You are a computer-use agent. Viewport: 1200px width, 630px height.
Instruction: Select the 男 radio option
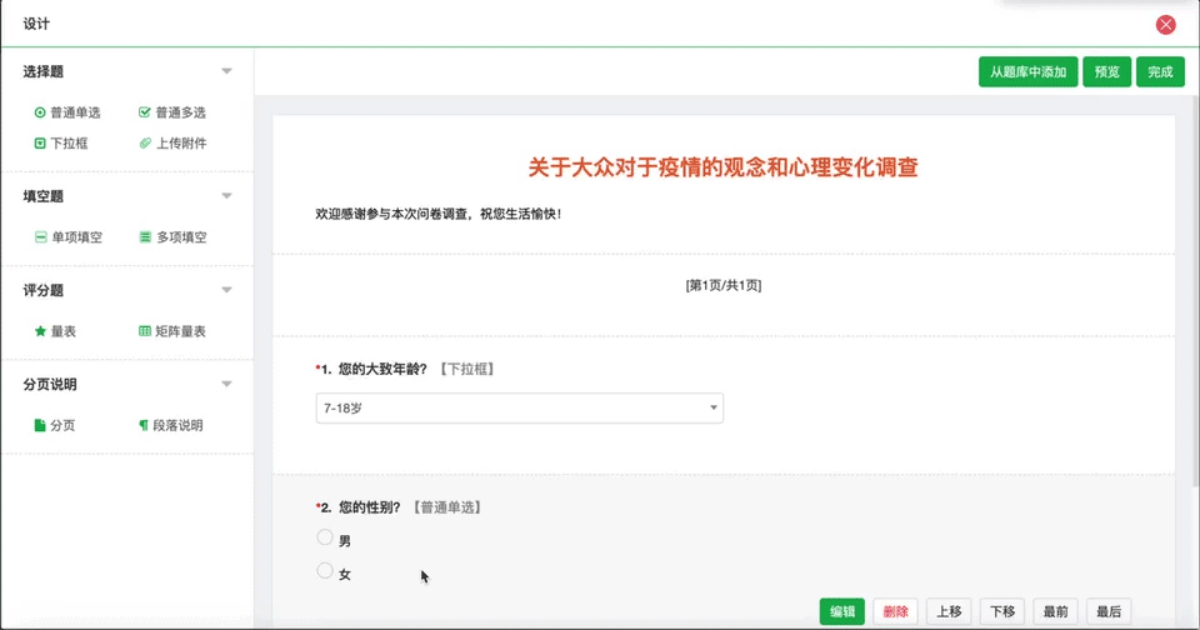325,538
